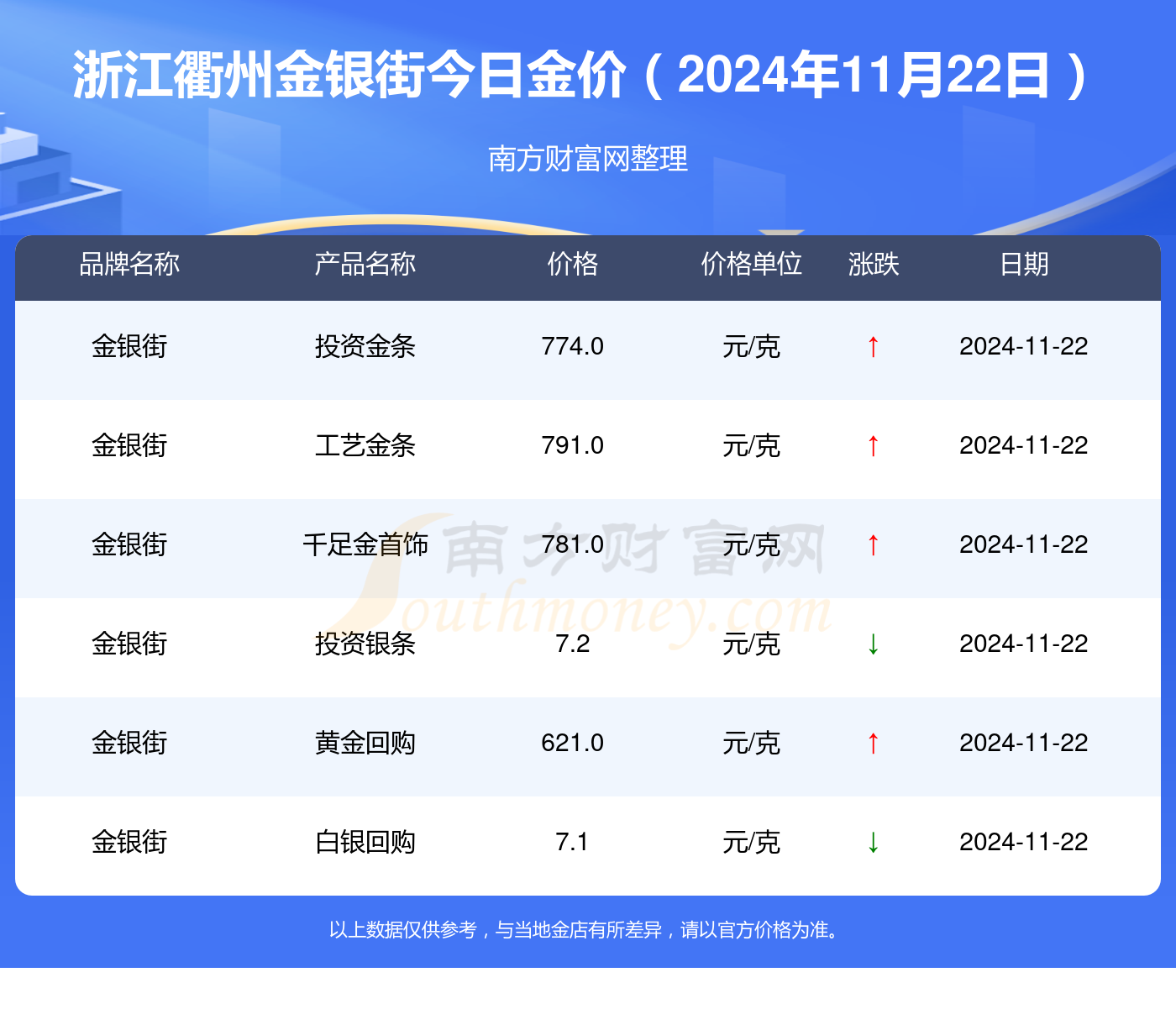This screenshot has height=1025, width=1176.
Task: Click the 价格 column header
Action: (572, 264)
